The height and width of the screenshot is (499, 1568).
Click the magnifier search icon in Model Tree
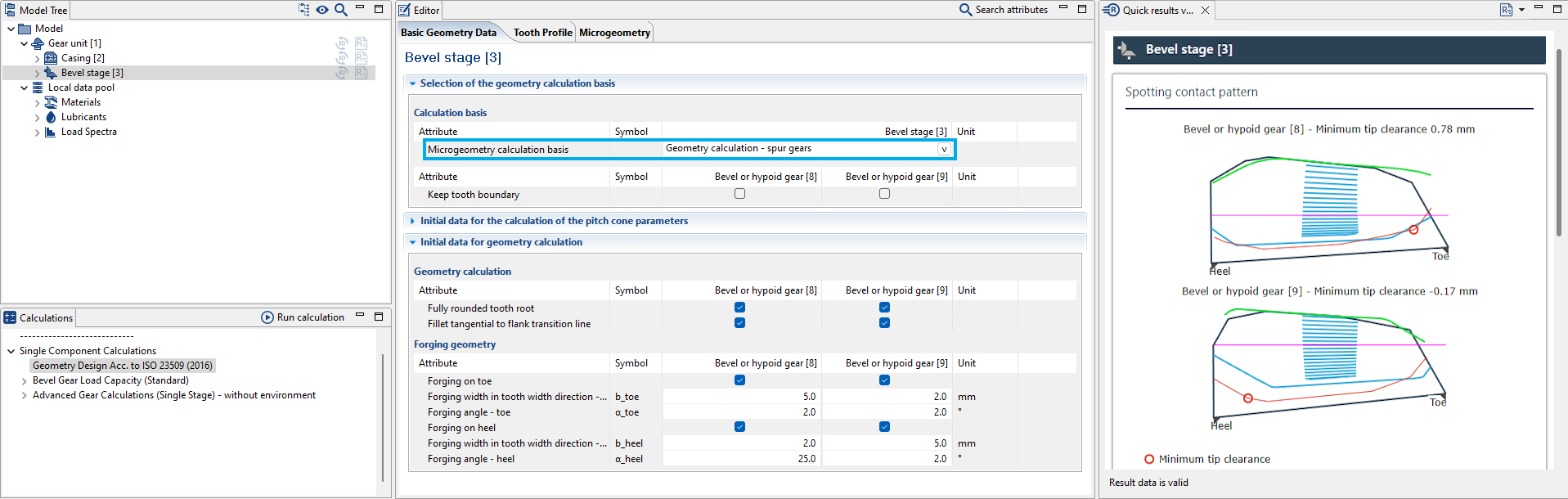coord(341,10)
